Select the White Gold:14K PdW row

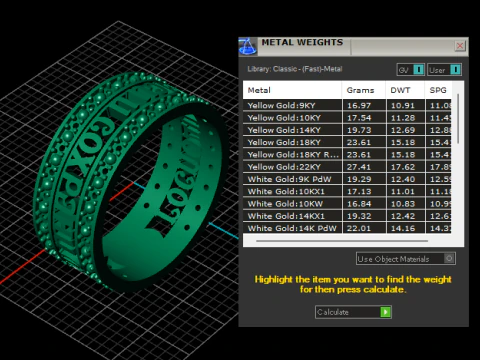(x=347, y=228)
